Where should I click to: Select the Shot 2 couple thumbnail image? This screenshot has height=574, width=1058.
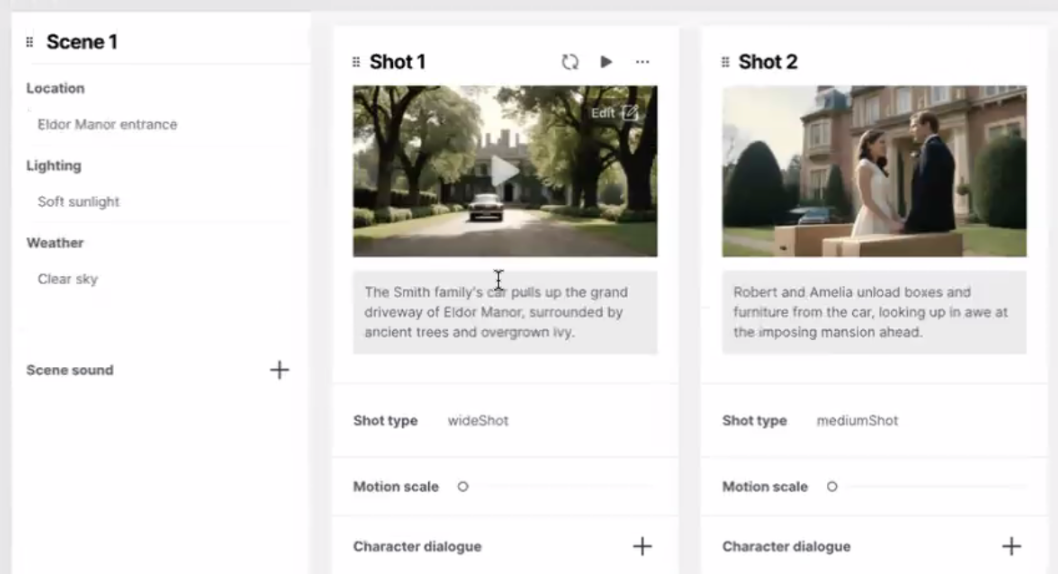tap(874, 171)
